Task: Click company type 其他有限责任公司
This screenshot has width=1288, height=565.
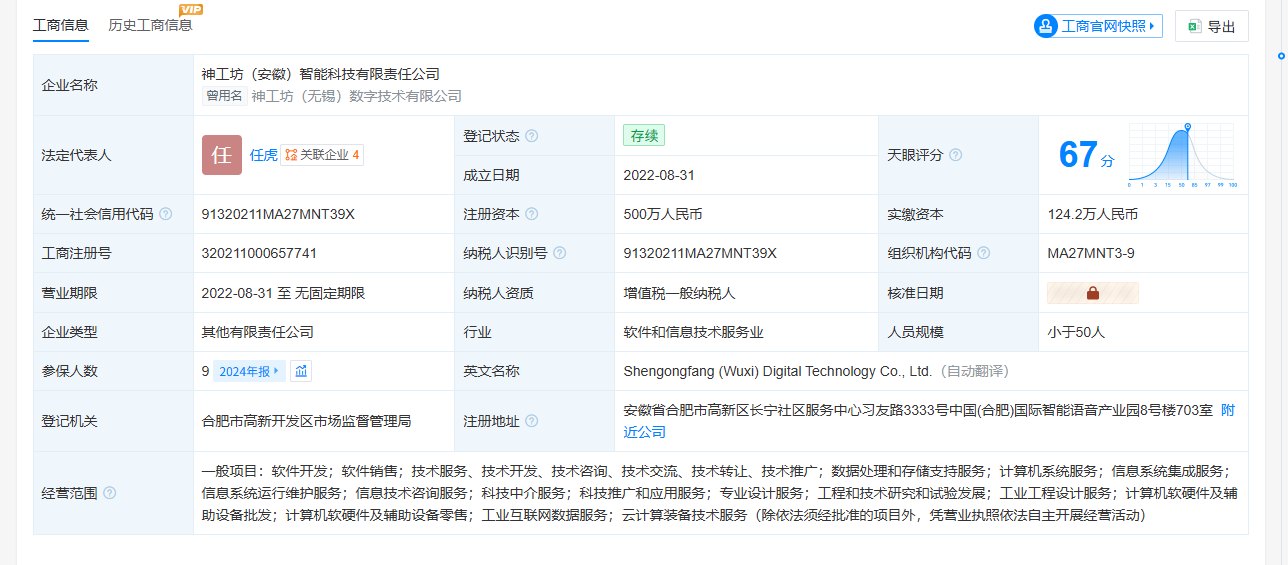Action: [258, 332]
